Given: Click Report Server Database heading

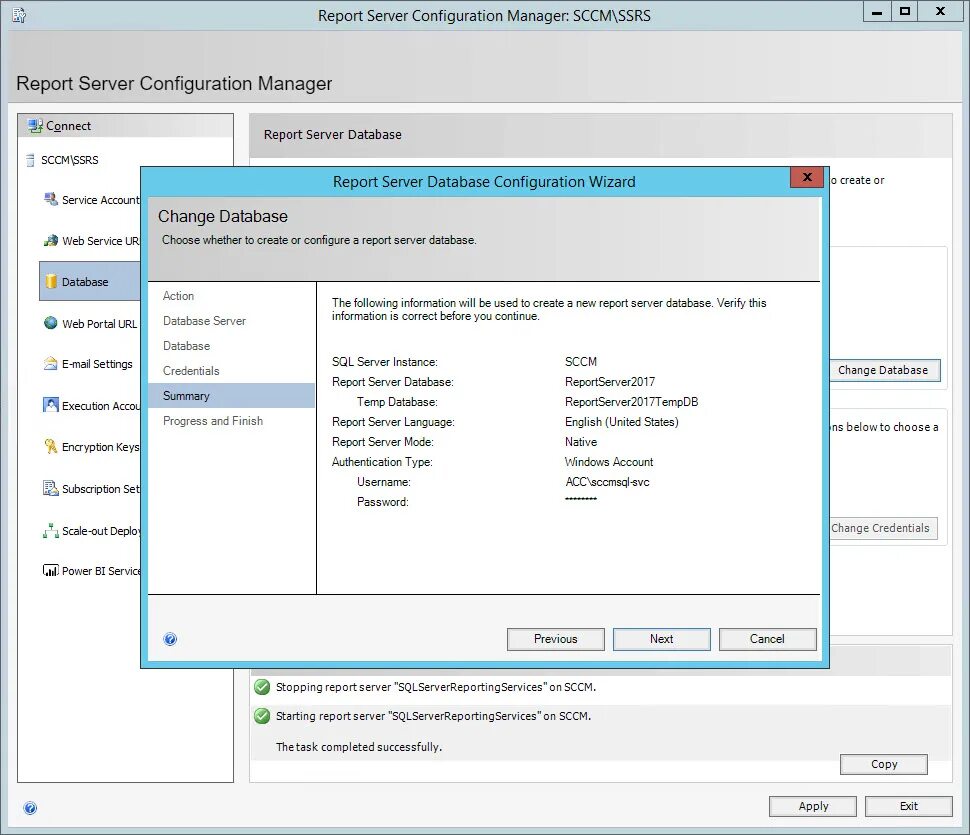Looking at the screenshot, I should [x=332, y=134].
